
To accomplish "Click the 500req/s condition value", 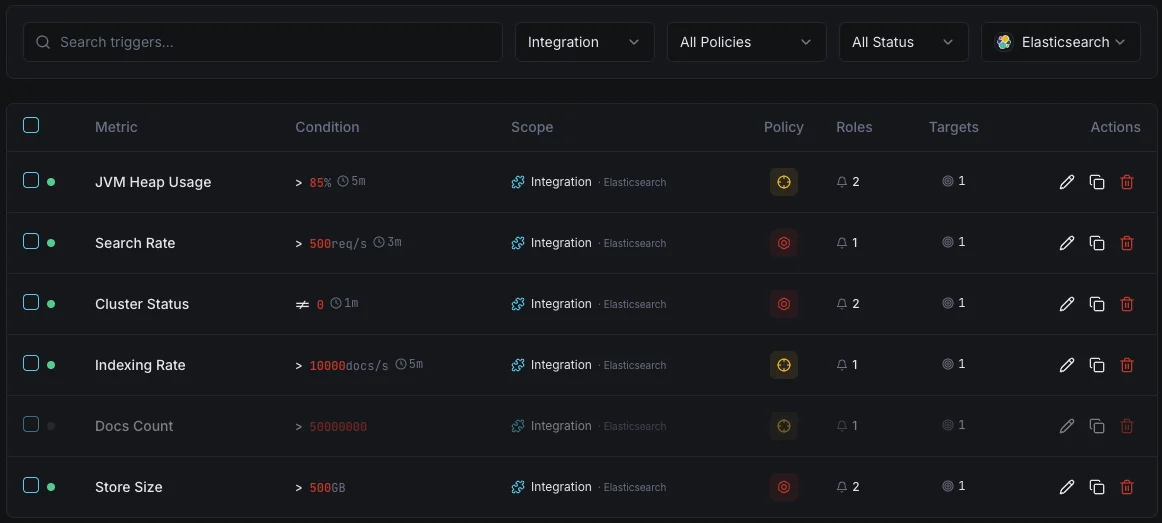I will coord(338,244).
